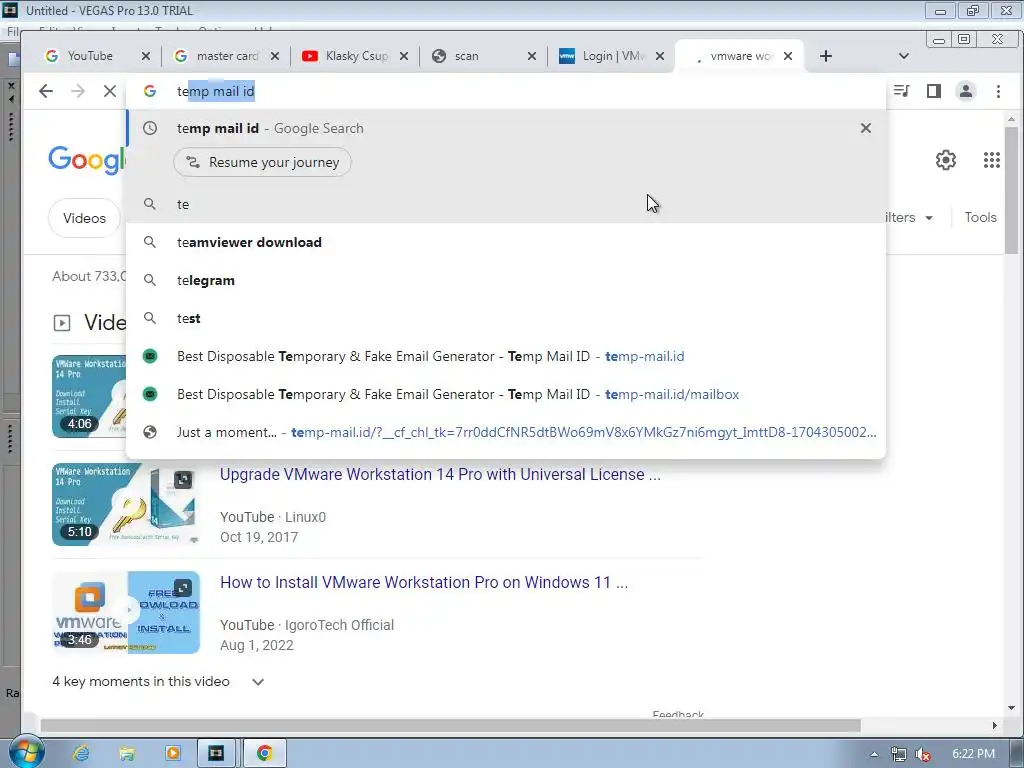
Task: Play the 5:10 VMware Workstation thumbnail
Action: click(126, 504)
